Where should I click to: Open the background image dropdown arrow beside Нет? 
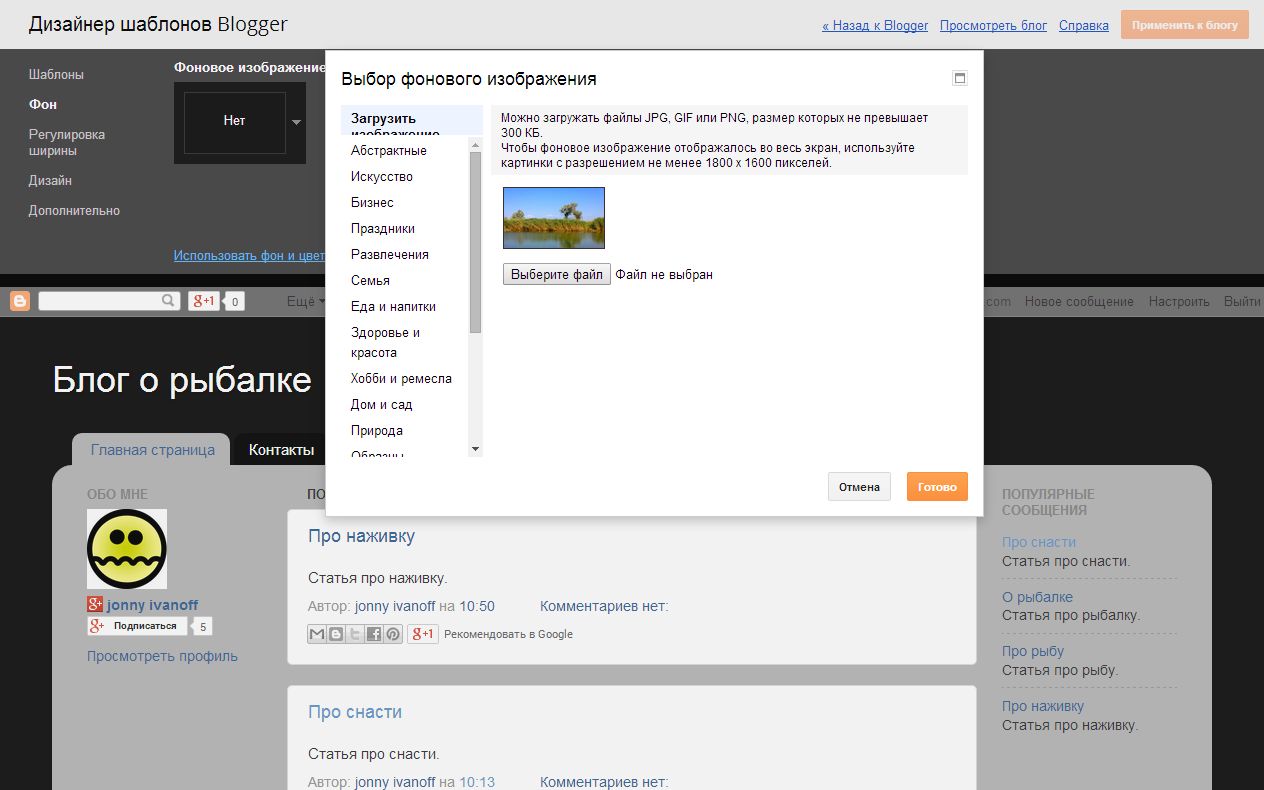pyautogui.click(x=296, y=122)
